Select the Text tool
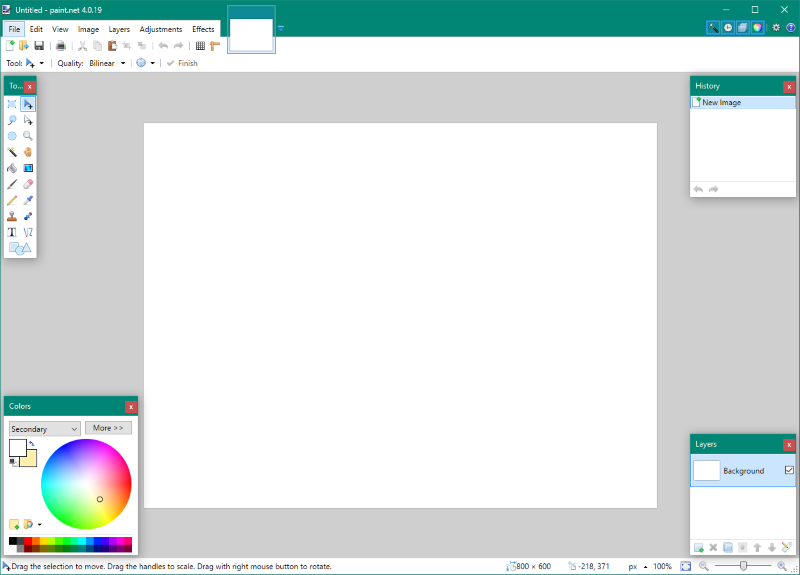This screenshot has width=800, height=575. tap(12, 232)
